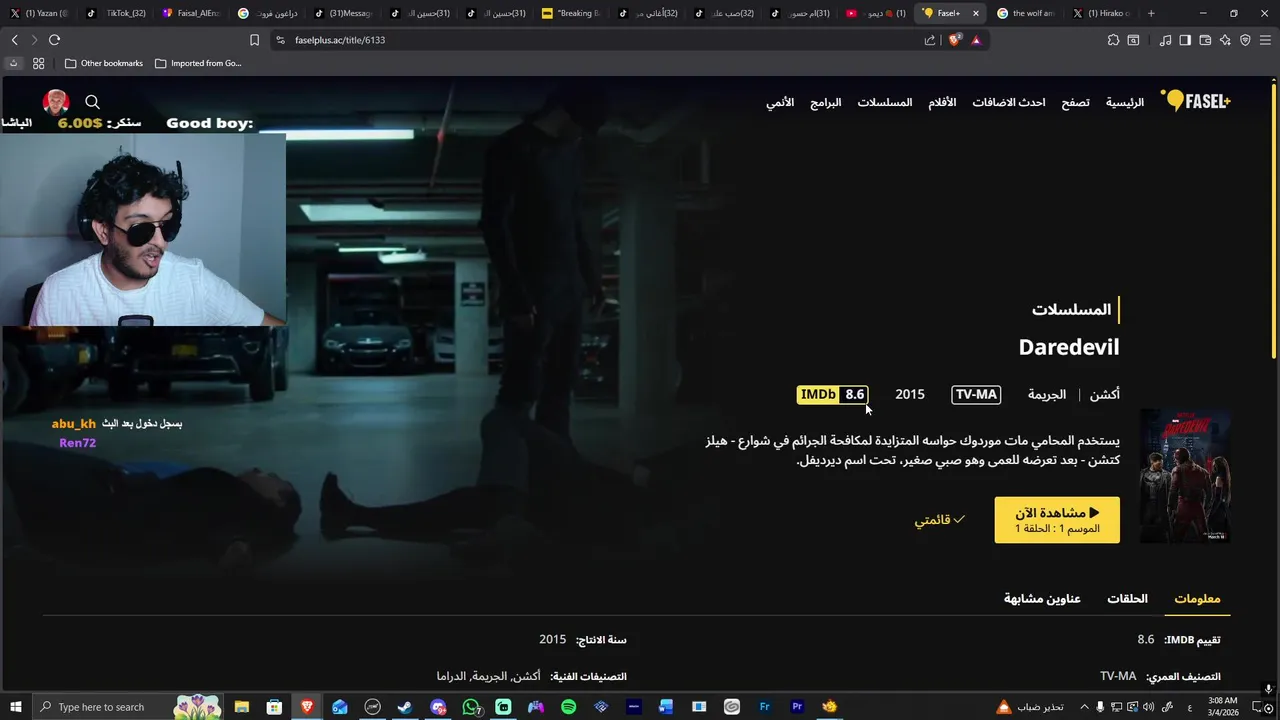This screenshot has width=1280, height=720.
Task: Open a new browser tab with plus
Action: tap(1151, 13)
